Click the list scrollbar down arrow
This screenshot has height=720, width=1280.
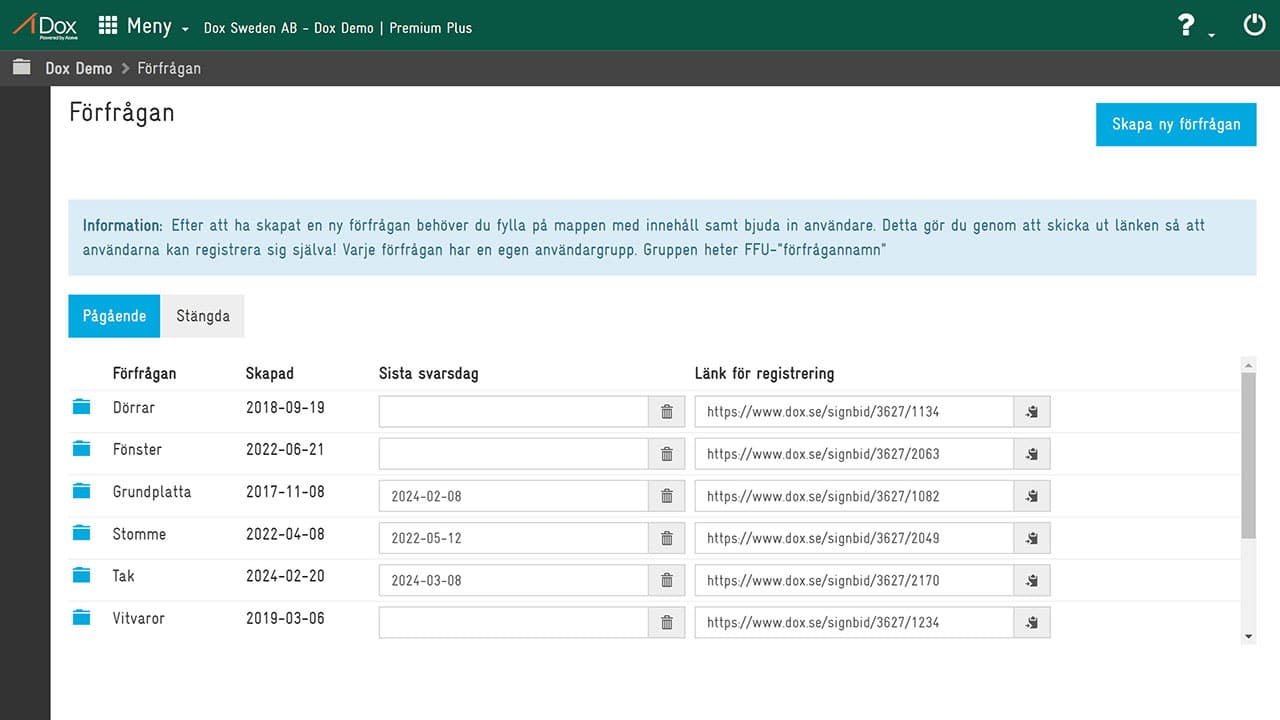coord(1248,636)
